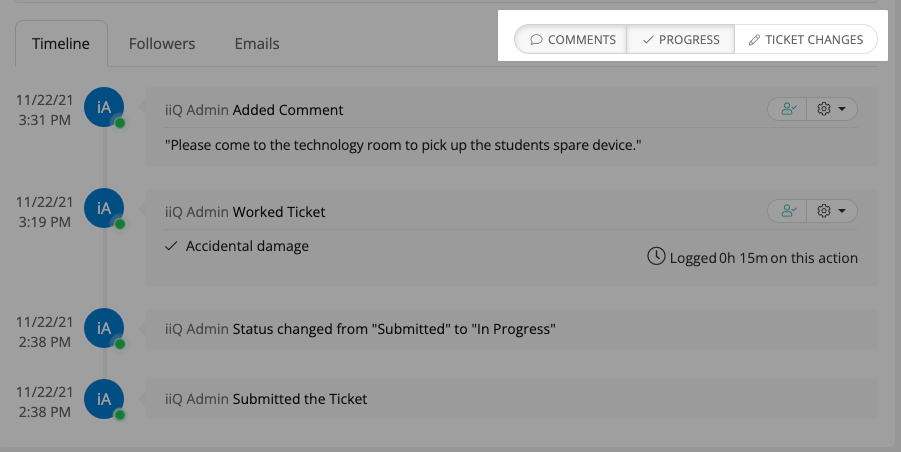Click the person-check icon on the Added Comment entry
The image size is (901, 452).
[x=789, y=109]
